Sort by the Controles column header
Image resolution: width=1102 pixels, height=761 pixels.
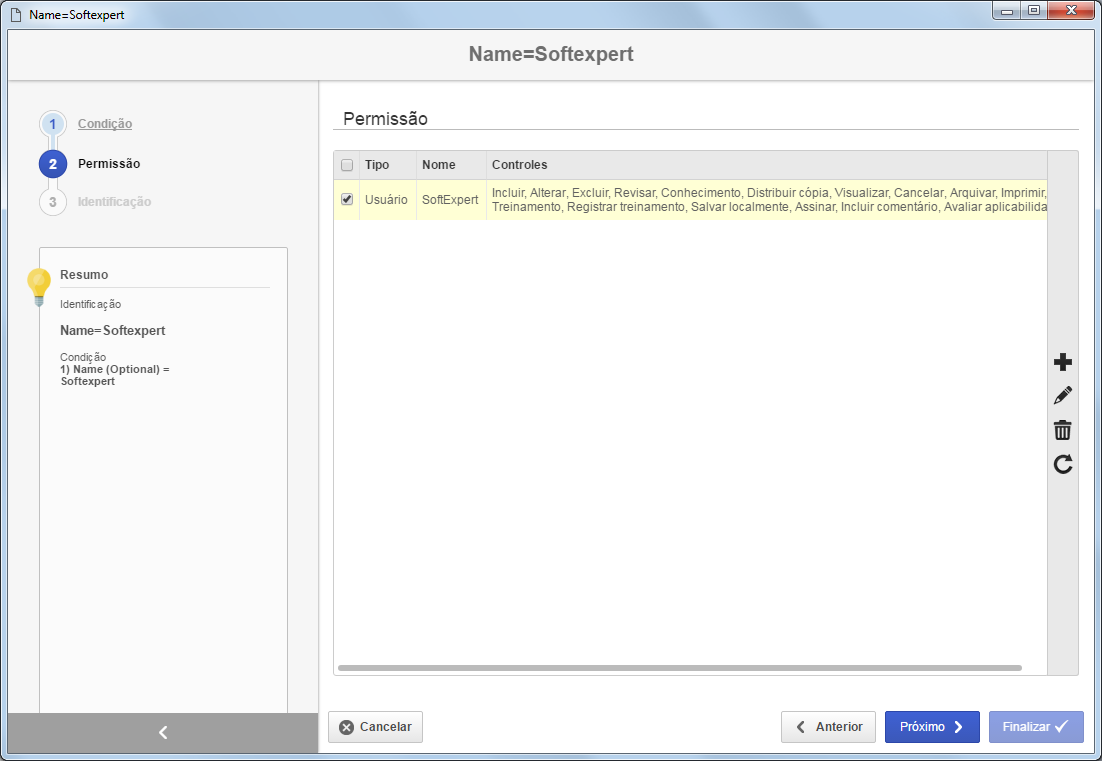[x=519, y=165]
